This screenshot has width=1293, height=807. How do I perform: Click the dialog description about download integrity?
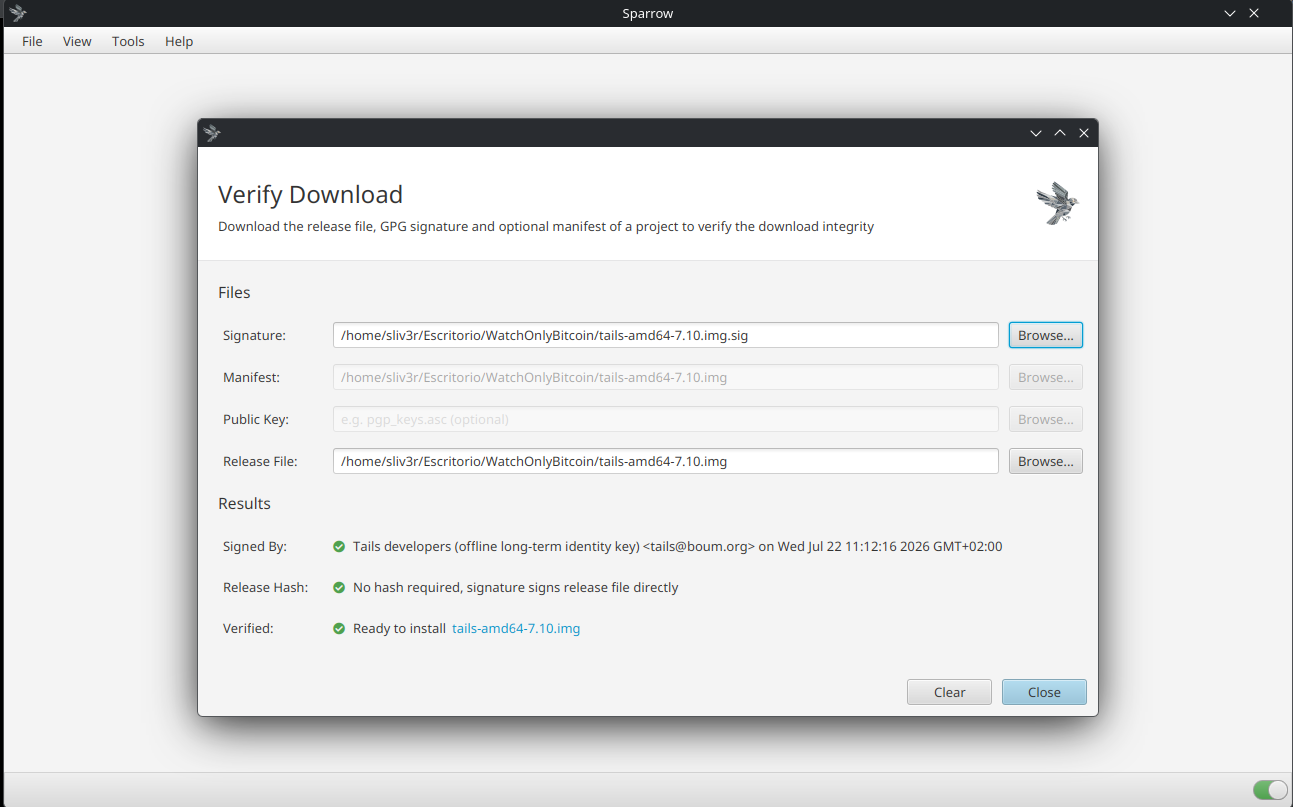(x=546, y=226)
